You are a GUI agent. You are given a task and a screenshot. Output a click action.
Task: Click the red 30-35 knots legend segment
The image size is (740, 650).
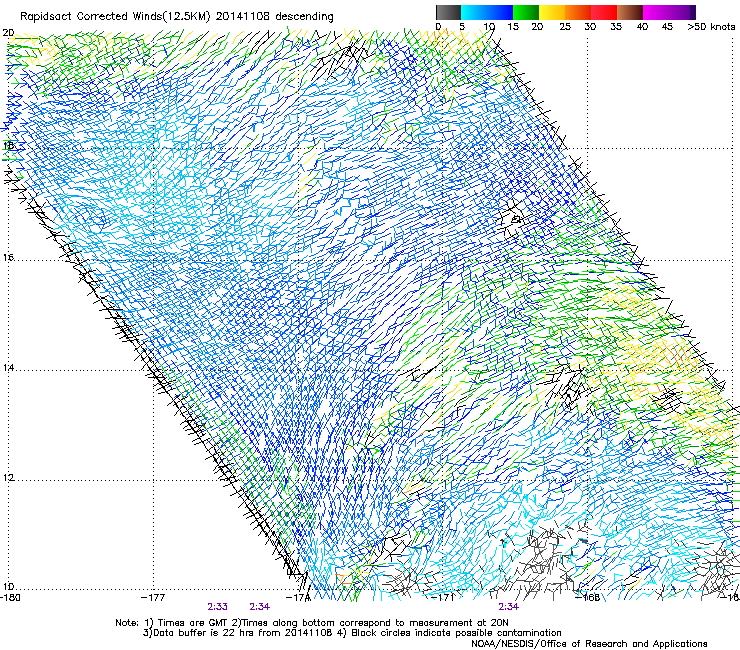coord(604,12)
